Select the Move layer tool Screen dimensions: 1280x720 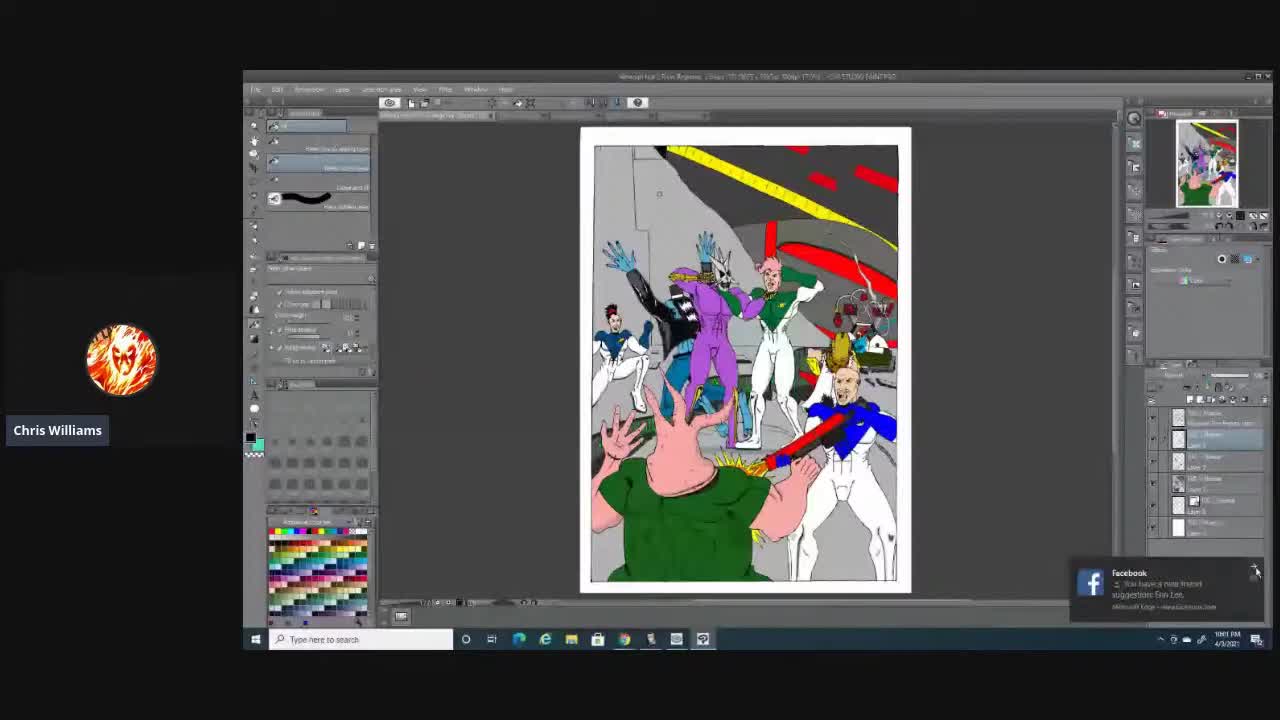254,168
